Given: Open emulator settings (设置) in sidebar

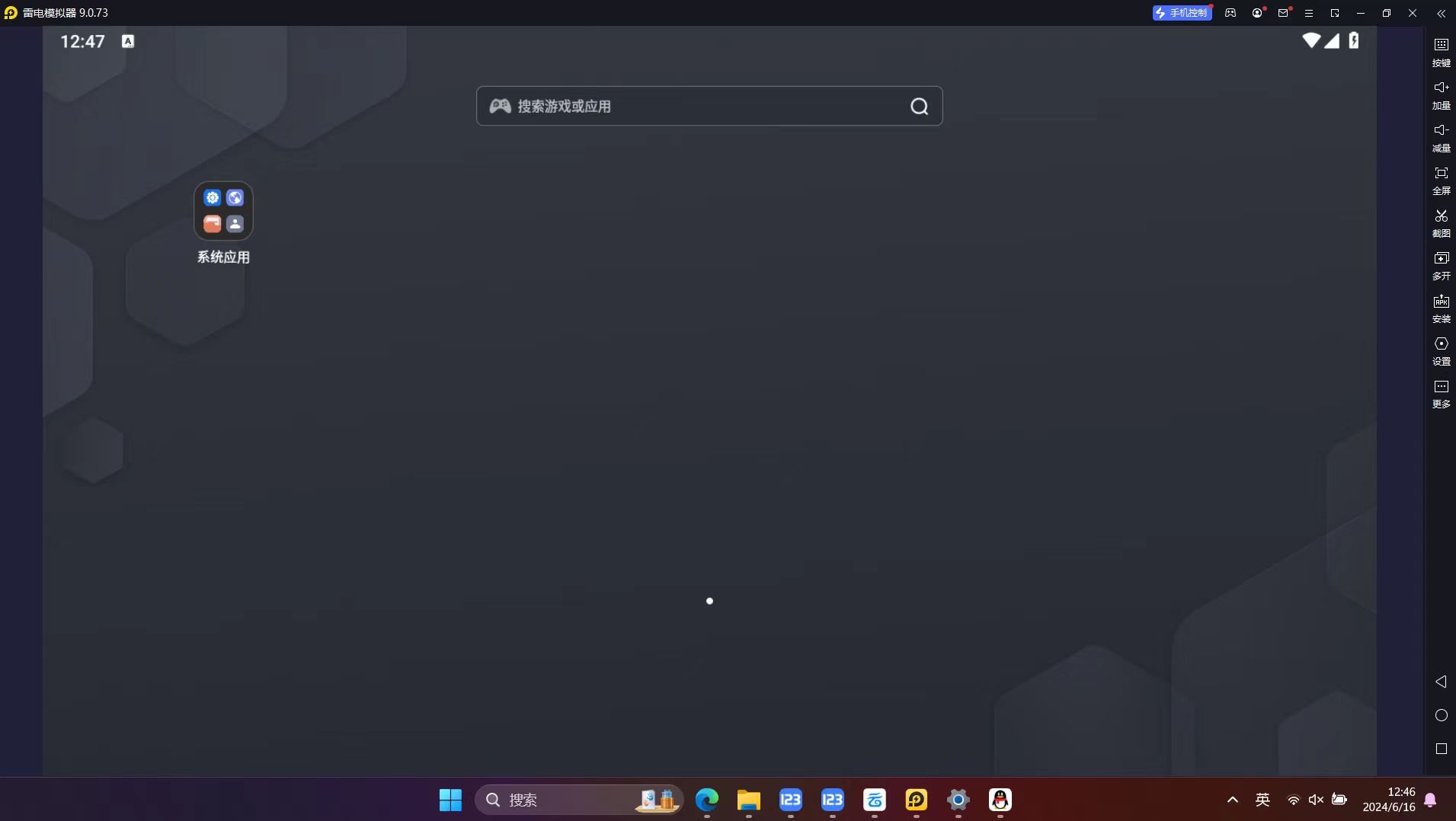Looking at the screenshot, I should tap(1441, 350).
